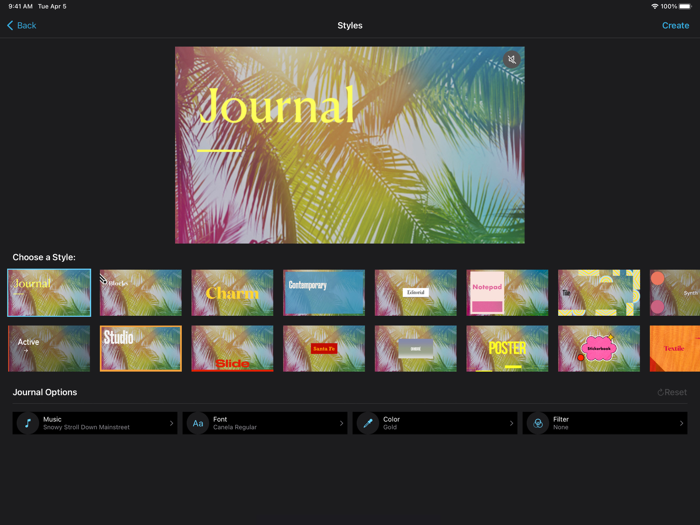Open Font option Canela Regular

click(x=265, y=423)
